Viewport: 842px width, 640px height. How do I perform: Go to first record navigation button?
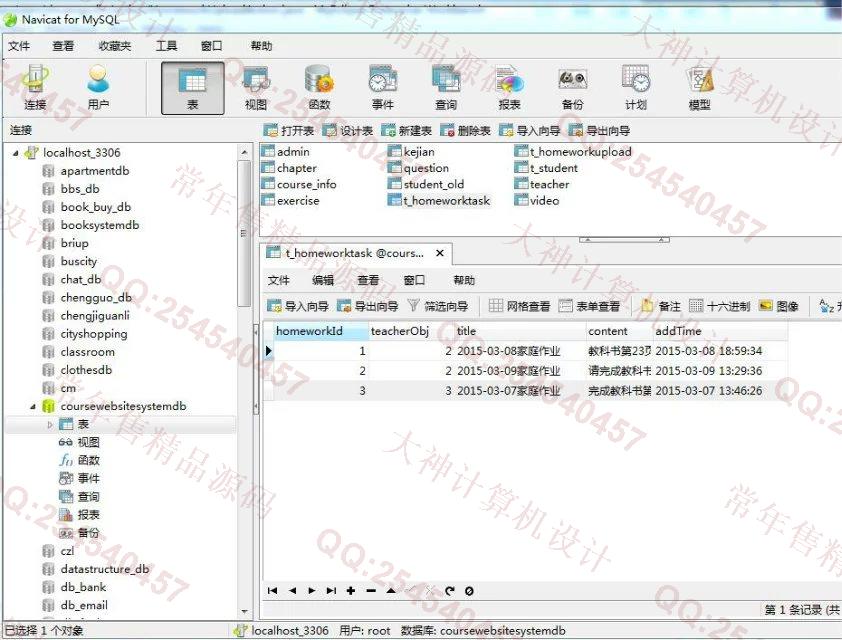click(272, 591)
